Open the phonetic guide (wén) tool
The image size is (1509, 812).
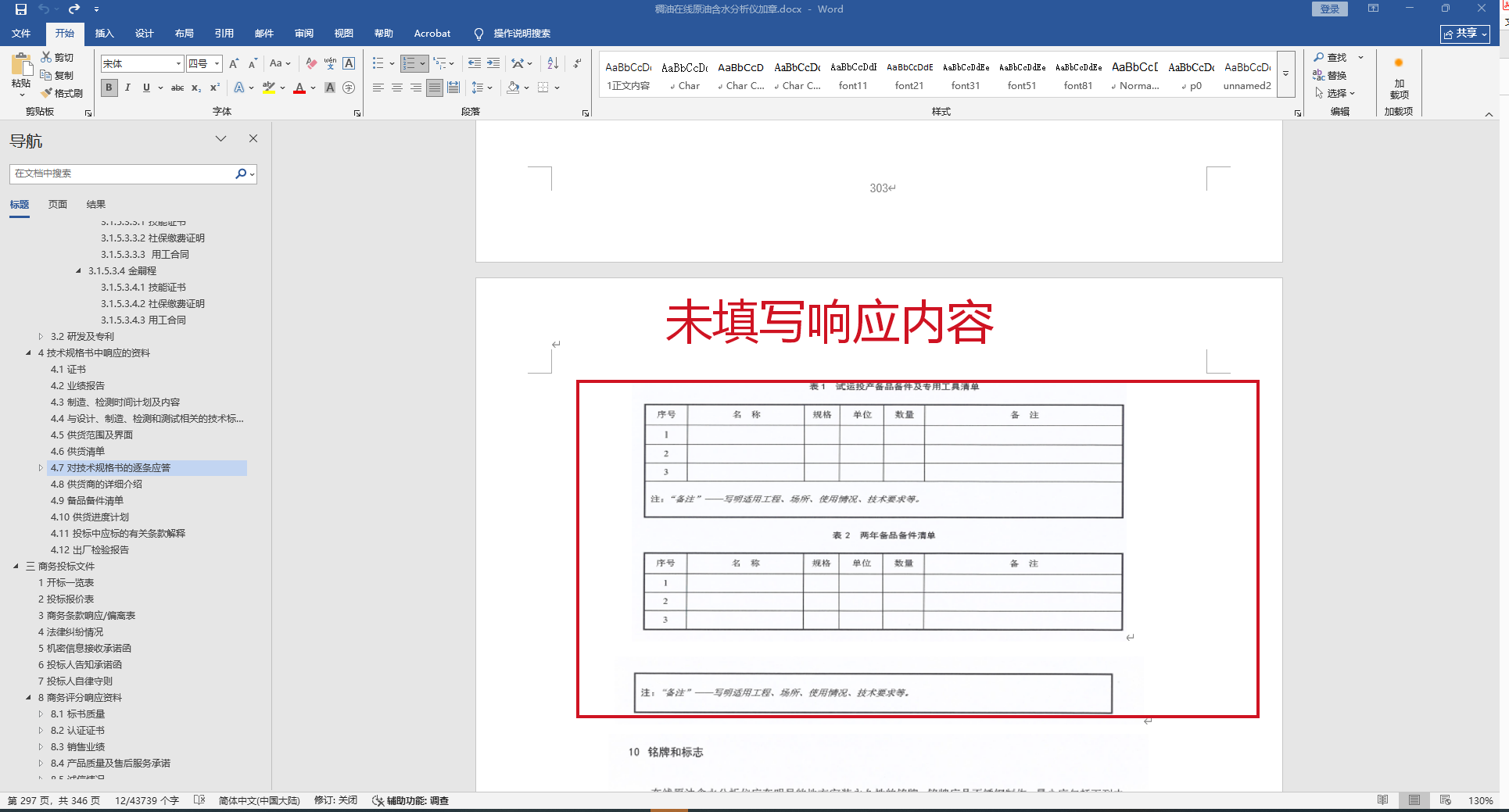click(x=330, y=63)
